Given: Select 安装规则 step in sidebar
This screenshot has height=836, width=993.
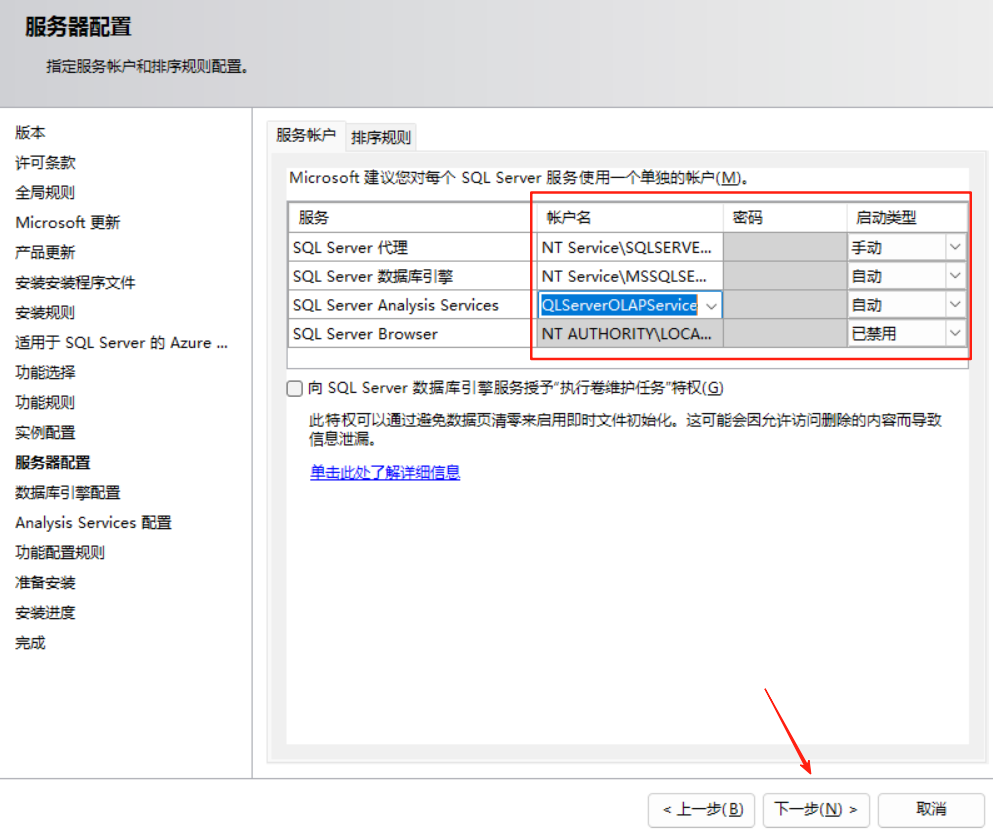Looking at the screenshot, I should coord(45,313).
